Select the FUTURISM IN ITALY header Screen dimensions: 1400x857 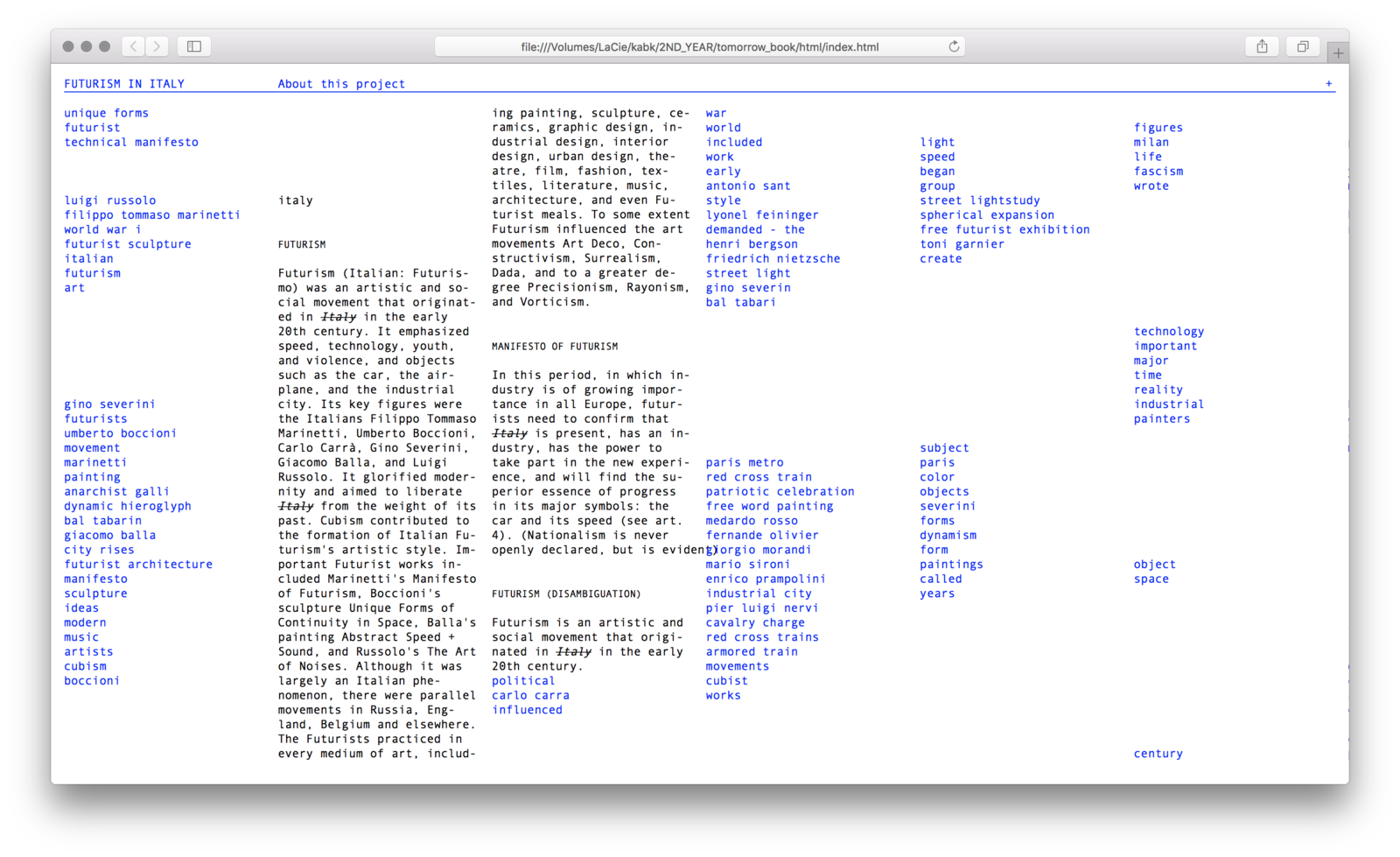point(124,84)
